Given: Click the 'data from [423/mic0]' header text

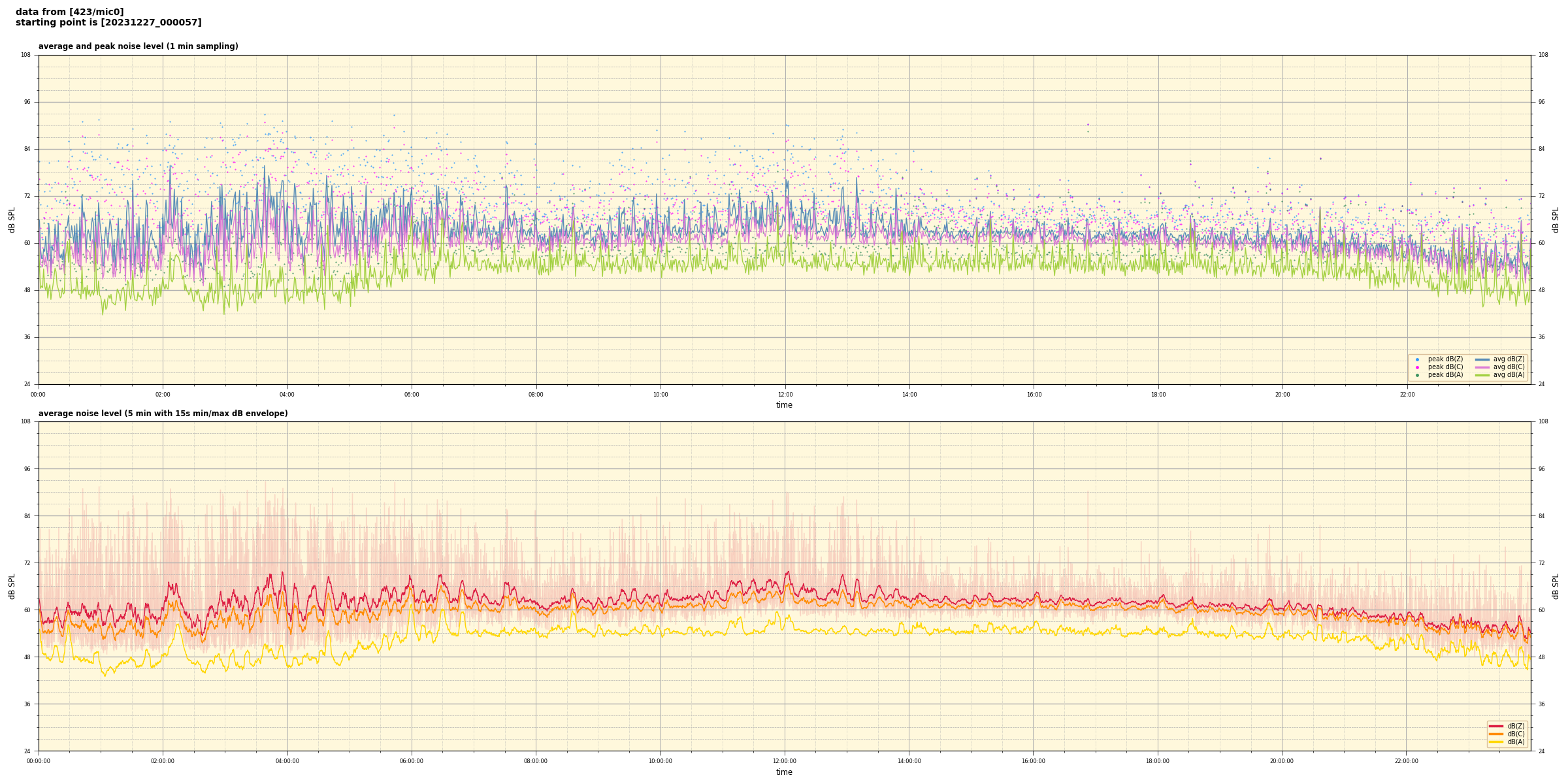Looking at the screenshot, I should [x=69, y=12].
